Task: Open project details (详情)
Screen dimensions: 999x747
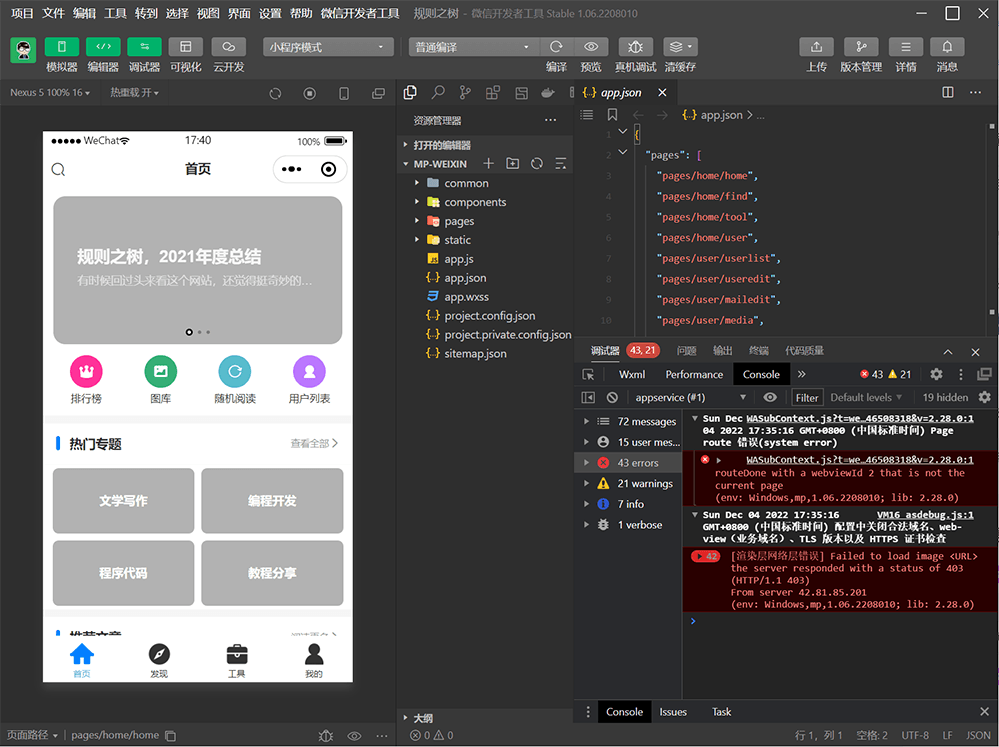Action: point(906,47)
